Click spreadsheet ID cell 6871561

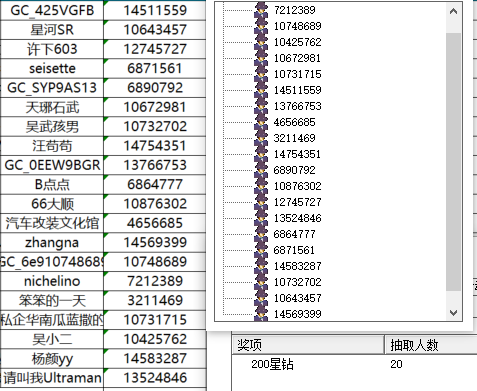coord(155,68)
